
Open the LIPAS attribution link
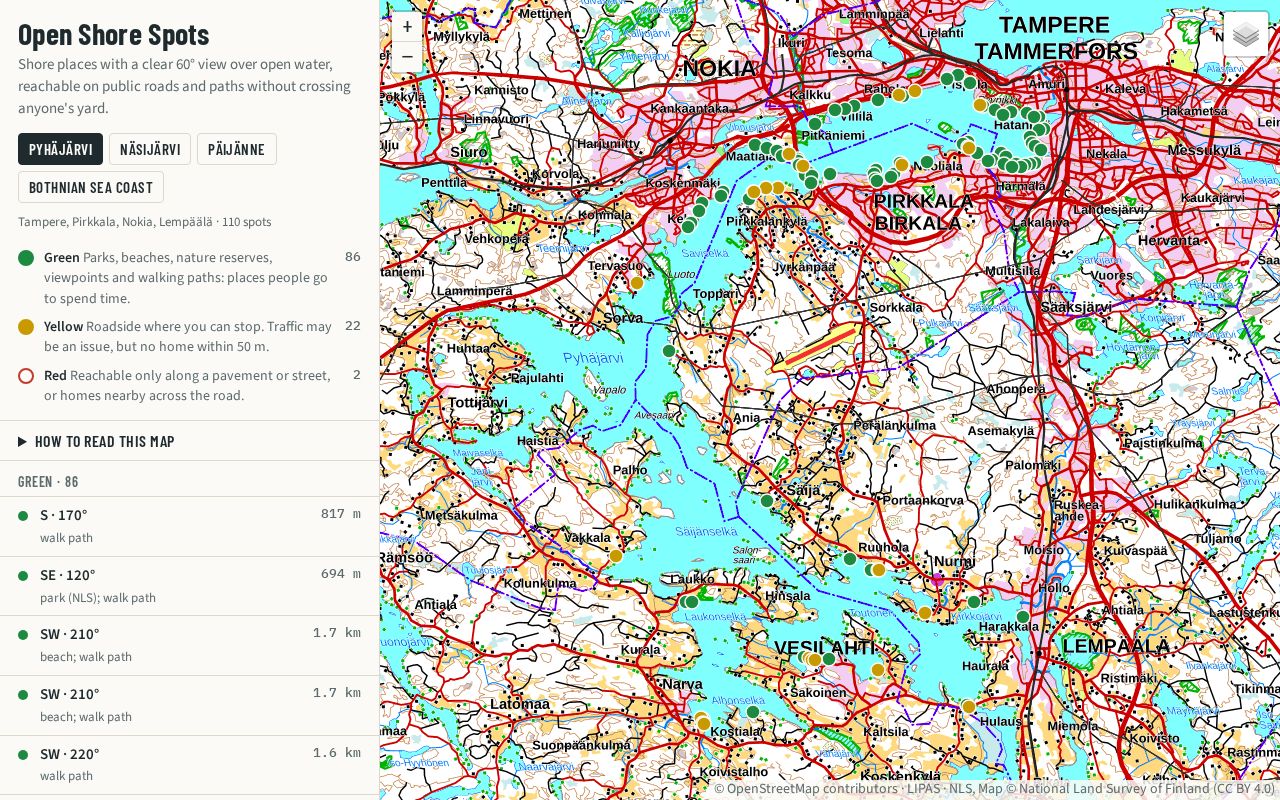[x=924, y=788]
